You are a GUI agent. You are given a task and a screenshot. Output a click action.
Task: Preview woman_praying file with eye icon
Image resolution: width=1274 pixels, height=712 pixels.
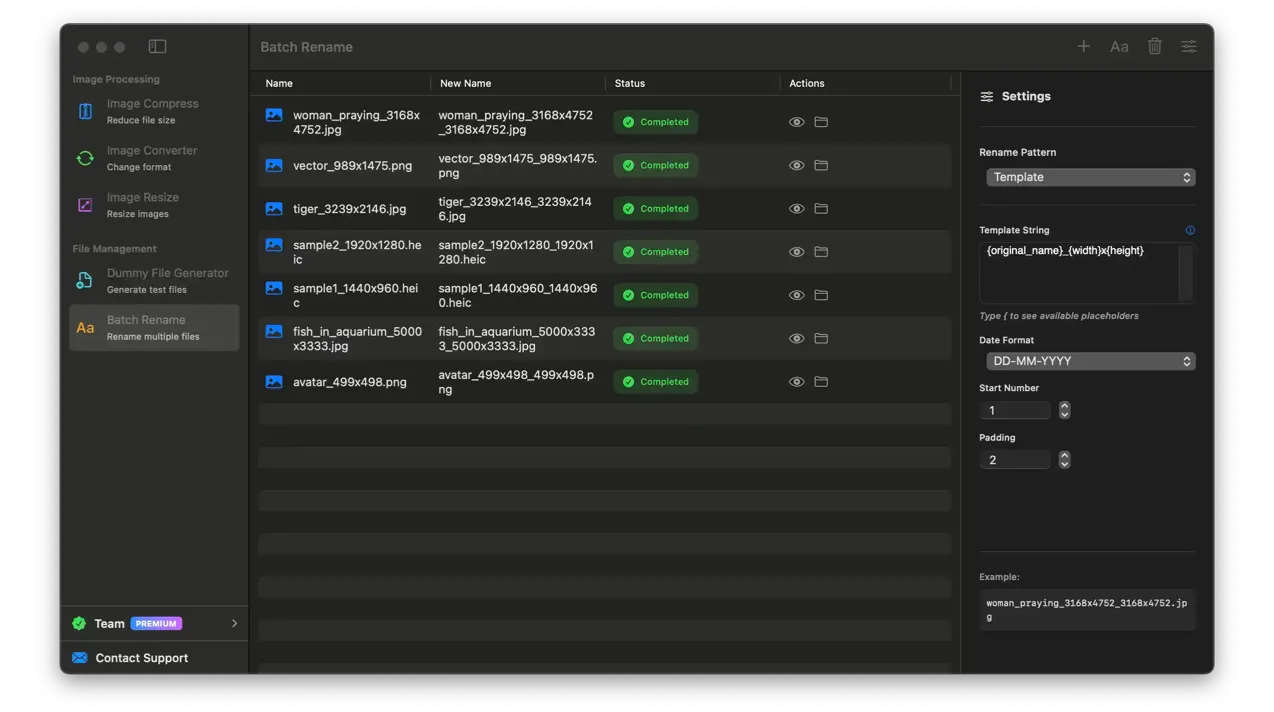[796, 122]
